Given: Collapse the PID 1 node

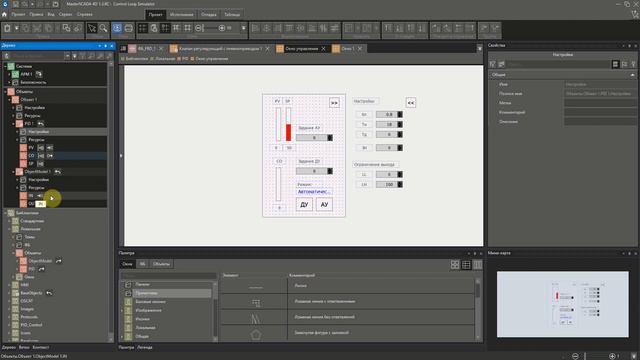Looking at the screenshot, I should pos(13,123).
